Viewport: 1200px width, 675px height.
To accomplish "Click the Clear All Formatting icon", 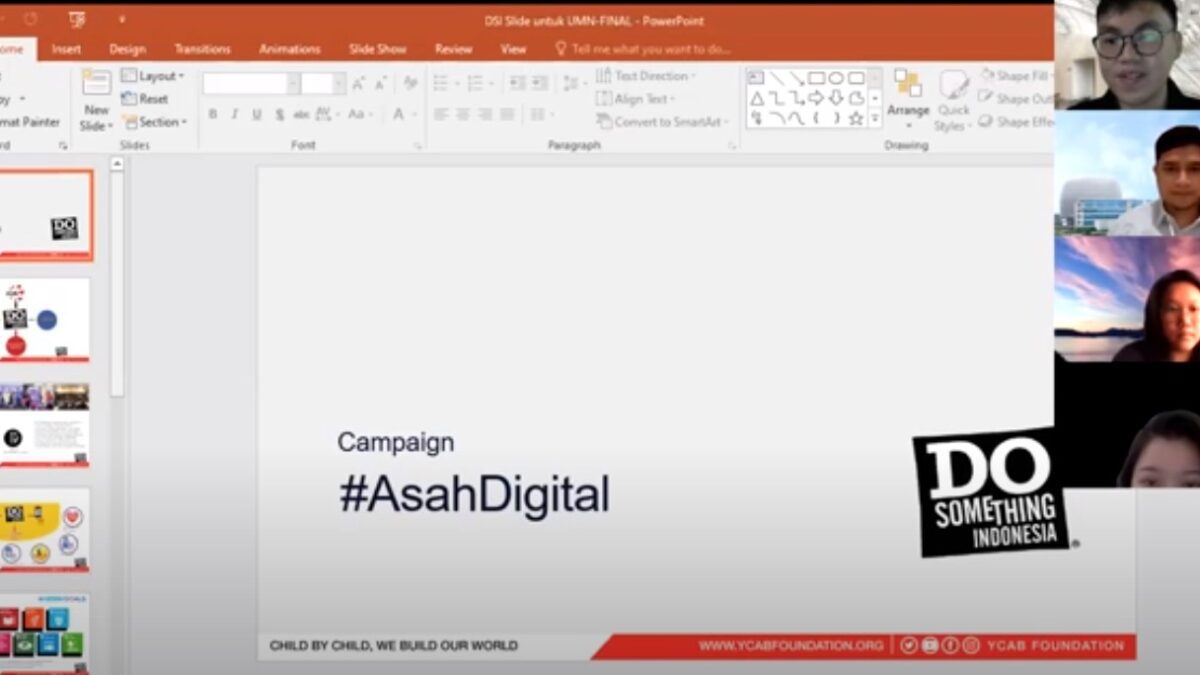I will click(410, 84).
